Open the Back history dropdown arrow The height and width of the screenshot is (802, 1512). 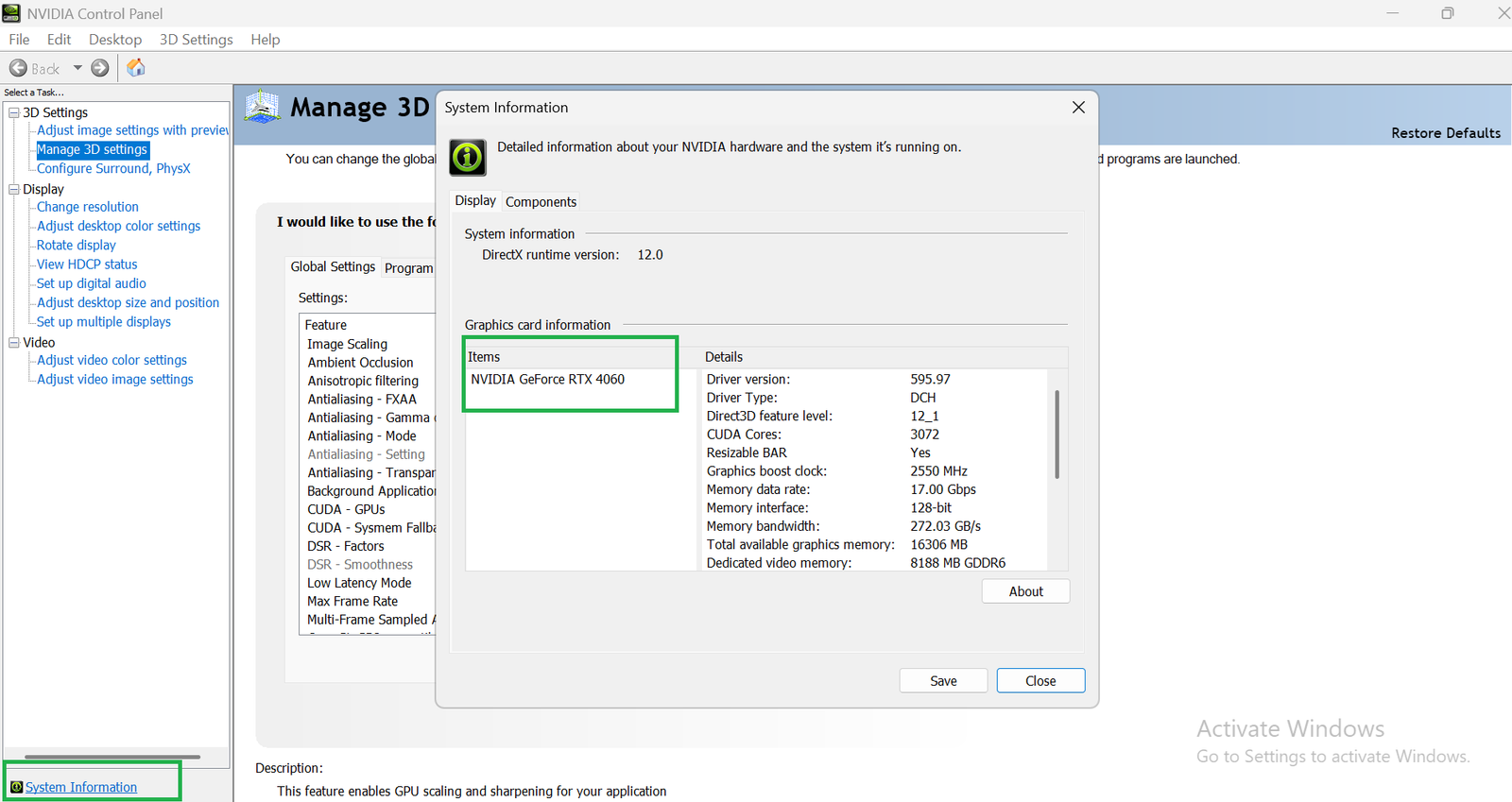[x=77, y=68]
